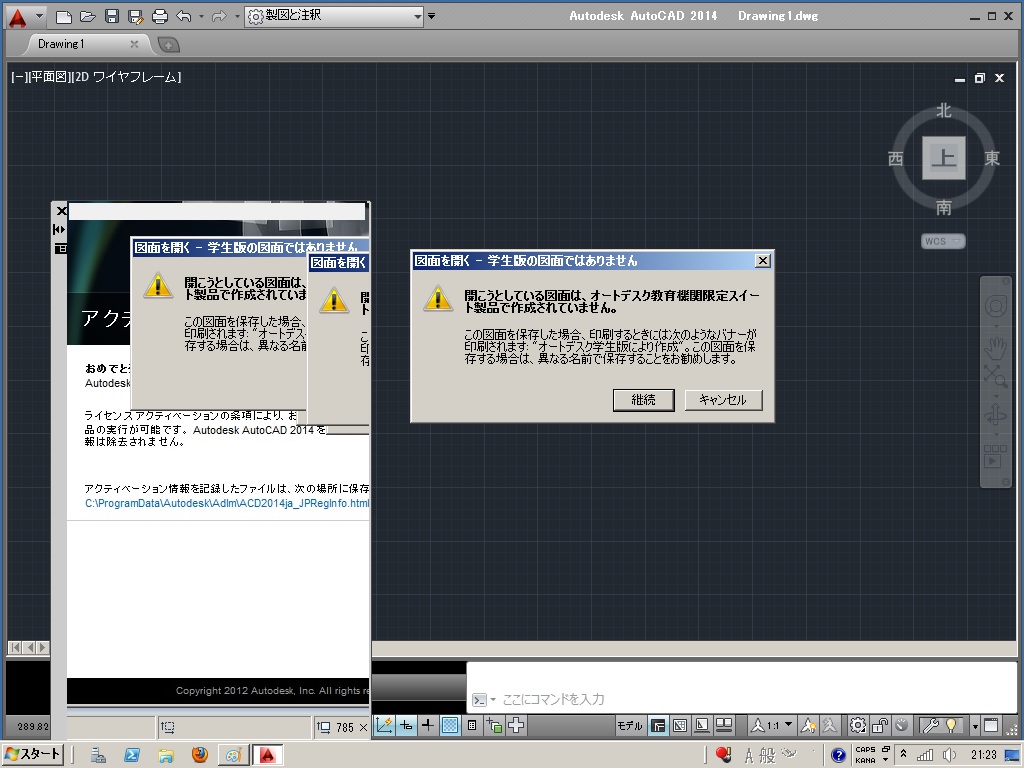Click Hardware Acceleration icon in status bar
The image size is (1024, 768).
tap(902, 726)
